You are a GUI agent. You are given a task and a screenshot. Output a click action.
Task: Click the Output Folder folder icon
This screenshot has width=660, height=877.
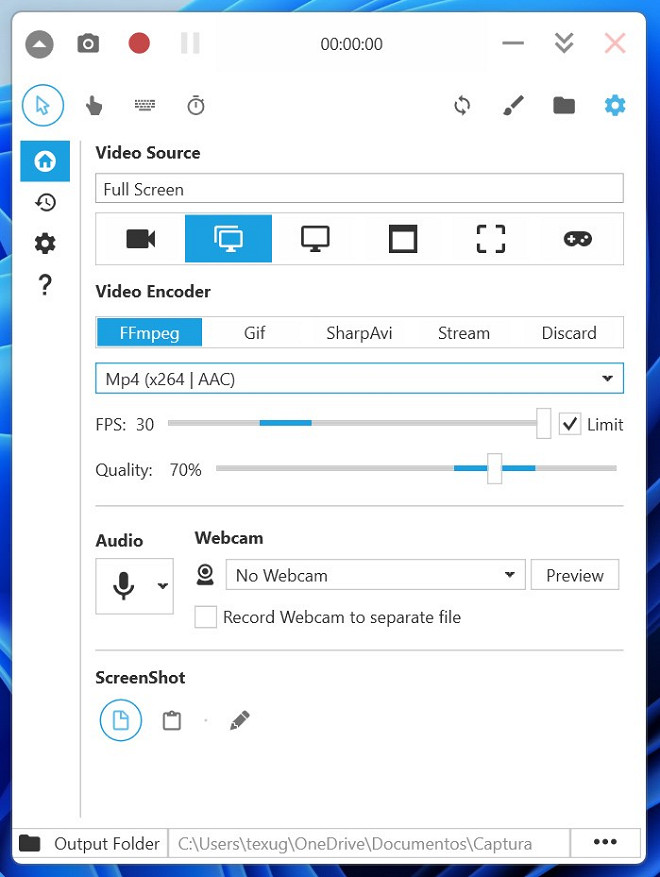[x=30, y=843]
